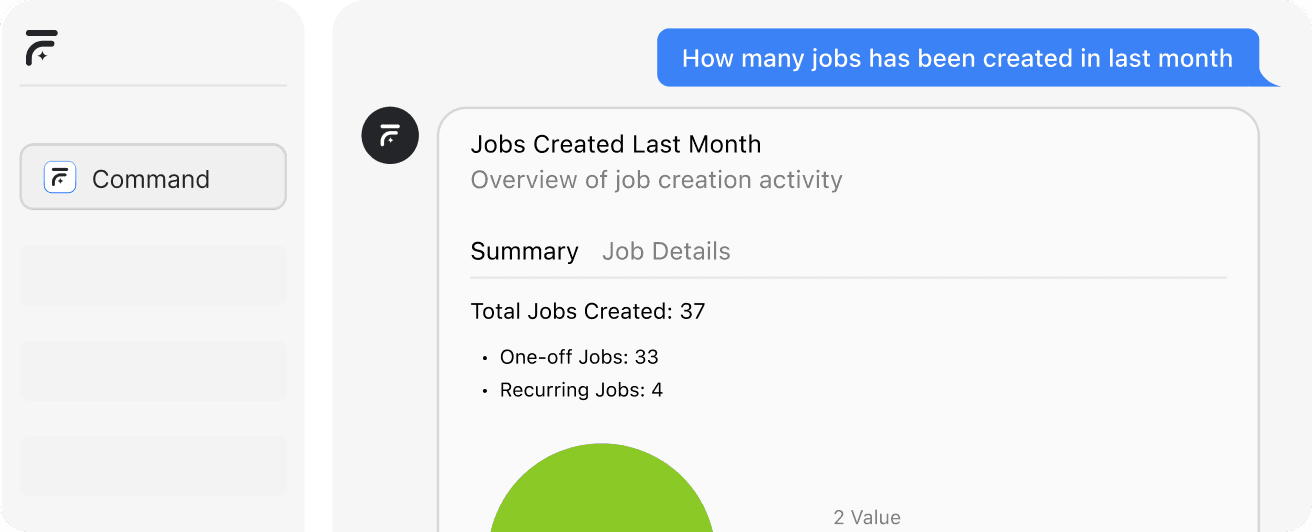
Task: Click the app logo in top-left corner
Action: click(42, 47)
